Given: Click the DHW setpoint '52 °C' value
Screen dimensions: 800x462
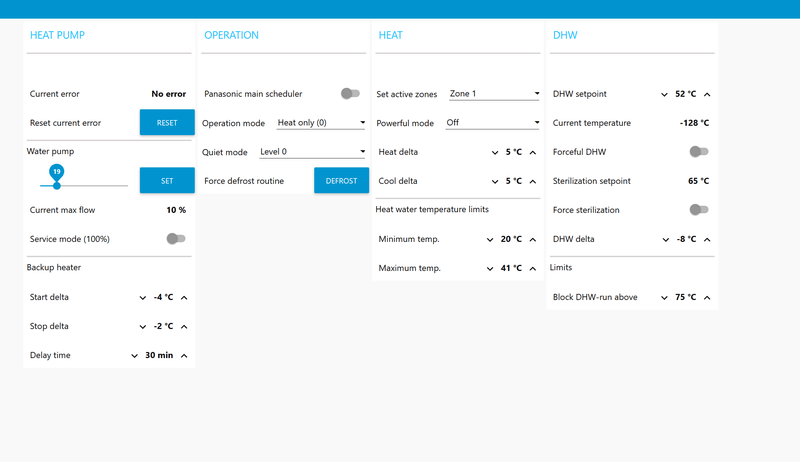Looking at the screenshot, I should pos(685,94).
